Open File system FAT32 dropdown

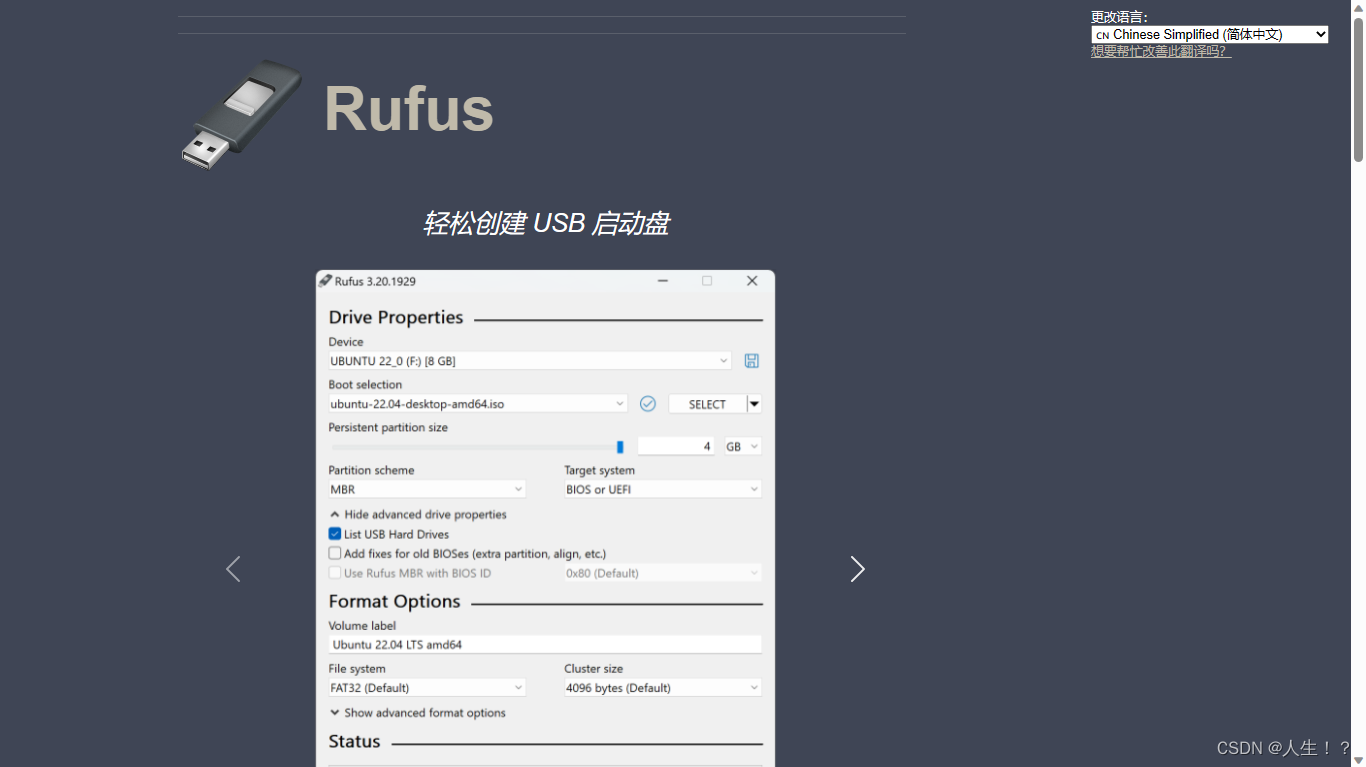(427, 688)
